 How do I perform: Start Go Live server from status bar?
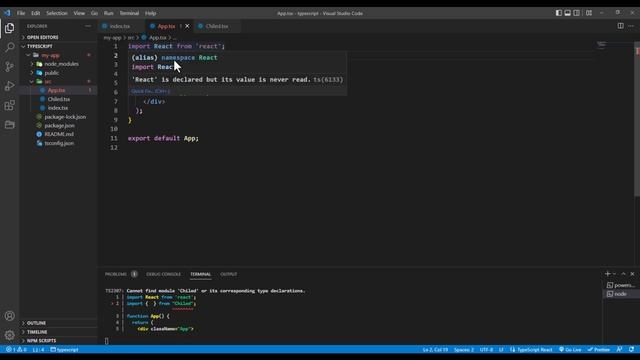[x=570, y=350]
